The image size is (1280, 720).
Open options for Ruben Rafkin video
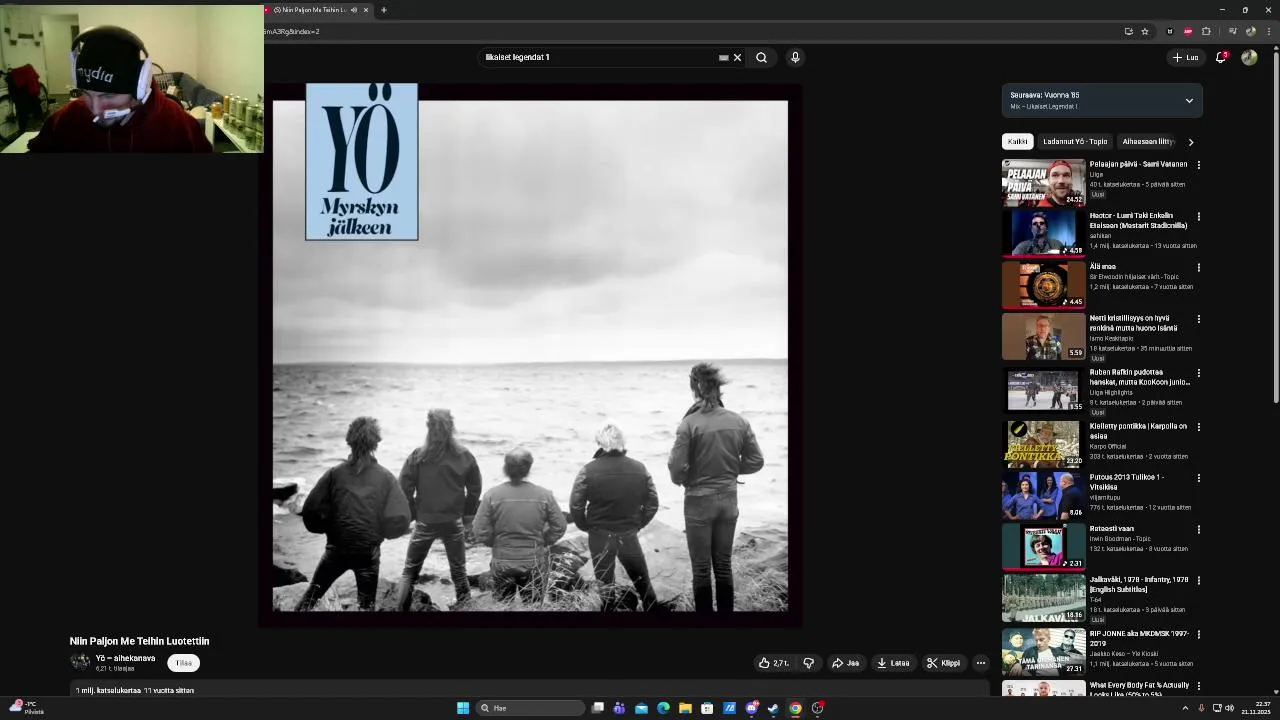(1199, 373)
